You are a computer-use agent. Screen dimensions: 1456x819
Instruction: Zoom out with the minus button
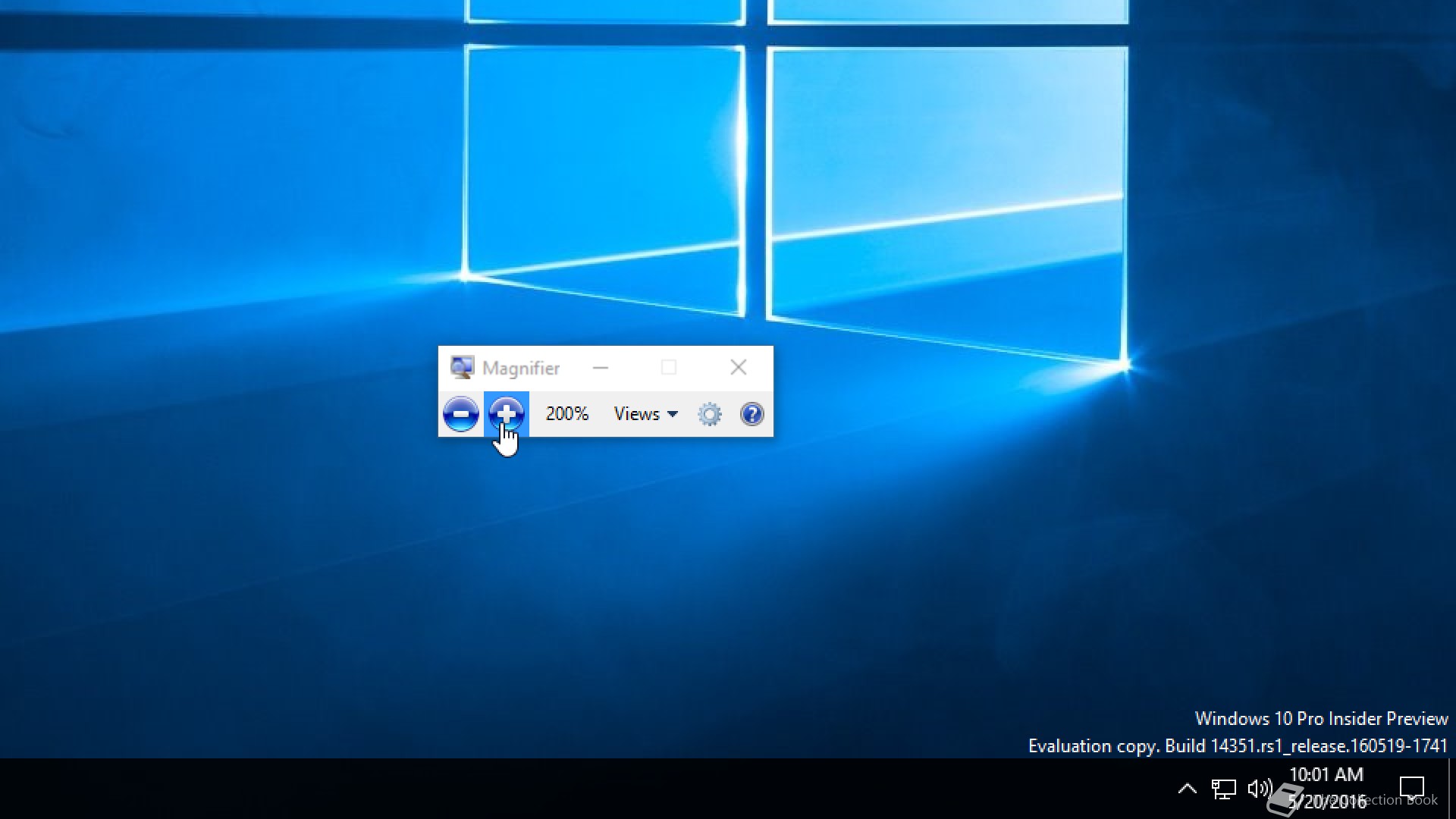pos(460,414)
